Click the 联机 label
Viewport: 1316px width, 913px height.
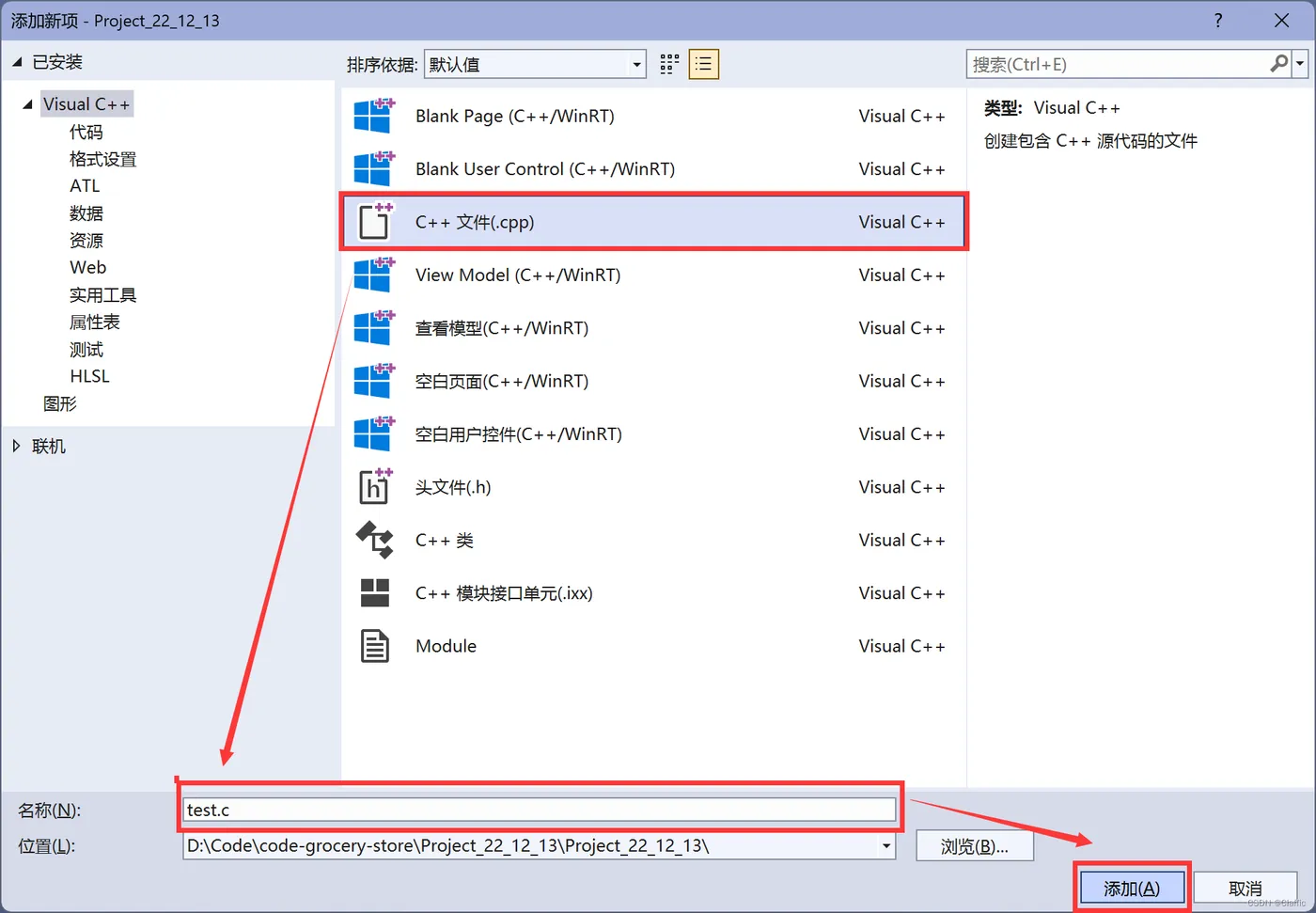pos(49,447)
